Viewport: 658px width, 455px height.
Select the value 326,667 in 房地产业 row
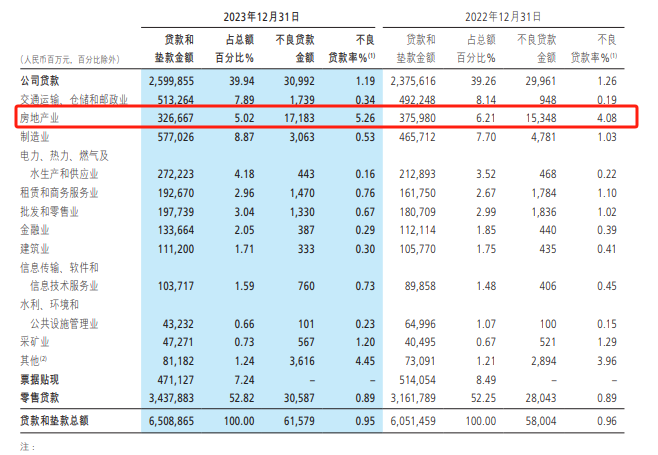click(x=176, y=118)
